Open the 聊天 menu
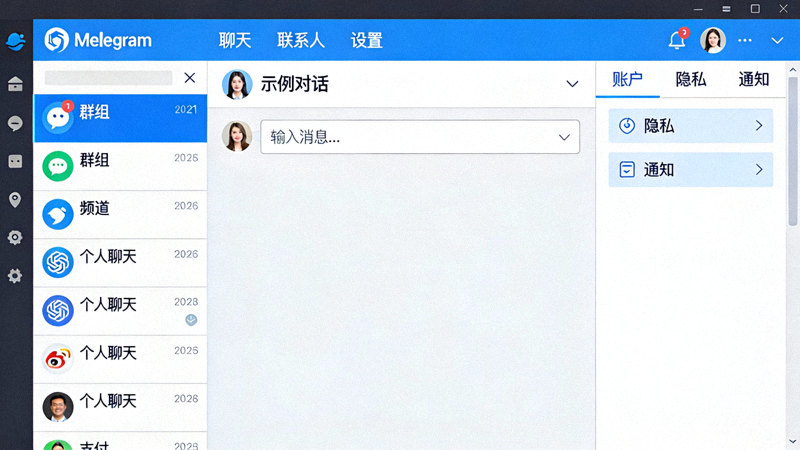The image size is (800, 450). tap(235, 40)
